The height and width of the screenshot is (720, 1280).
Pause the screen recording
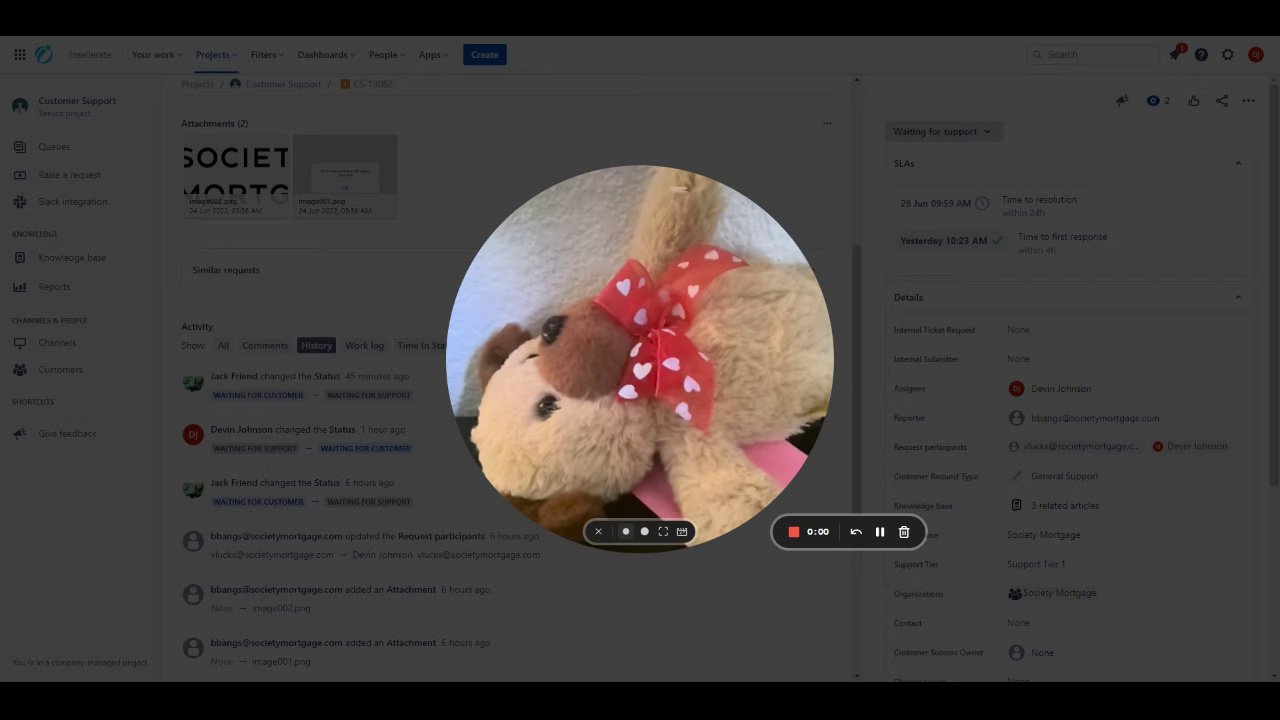(x=880, y=532)
